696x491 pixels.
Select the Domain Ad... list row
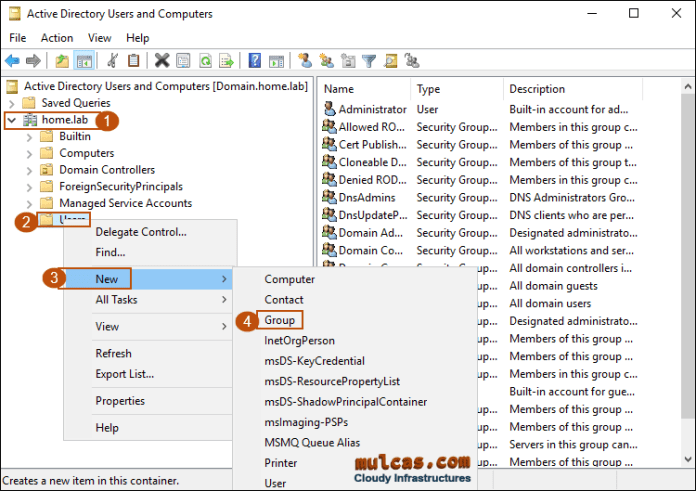coord(481,233)
